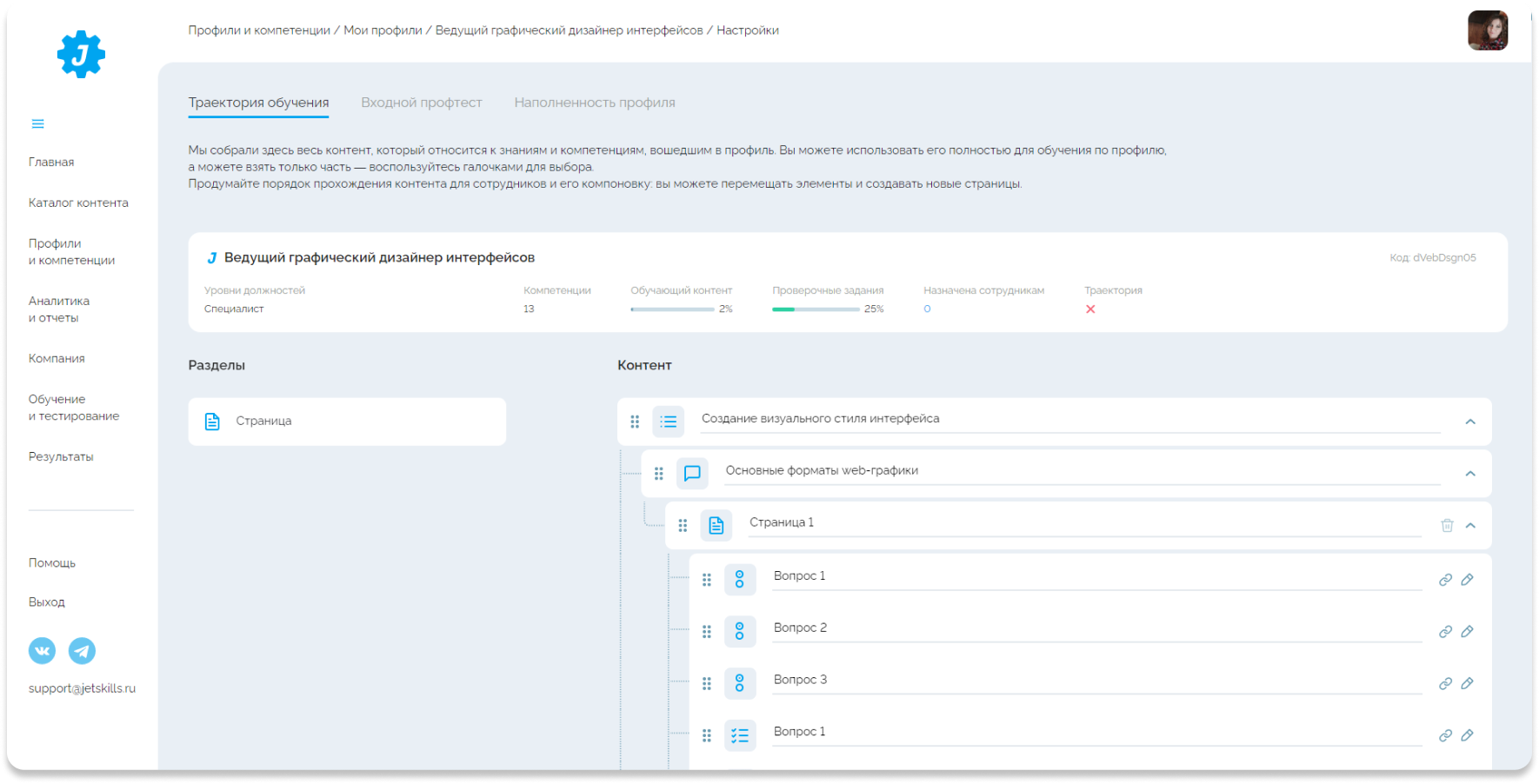The width and height of the screenshot is (1539, 784).
Task: Collapse the Страница 1 item
Action: click(1470, 525)
